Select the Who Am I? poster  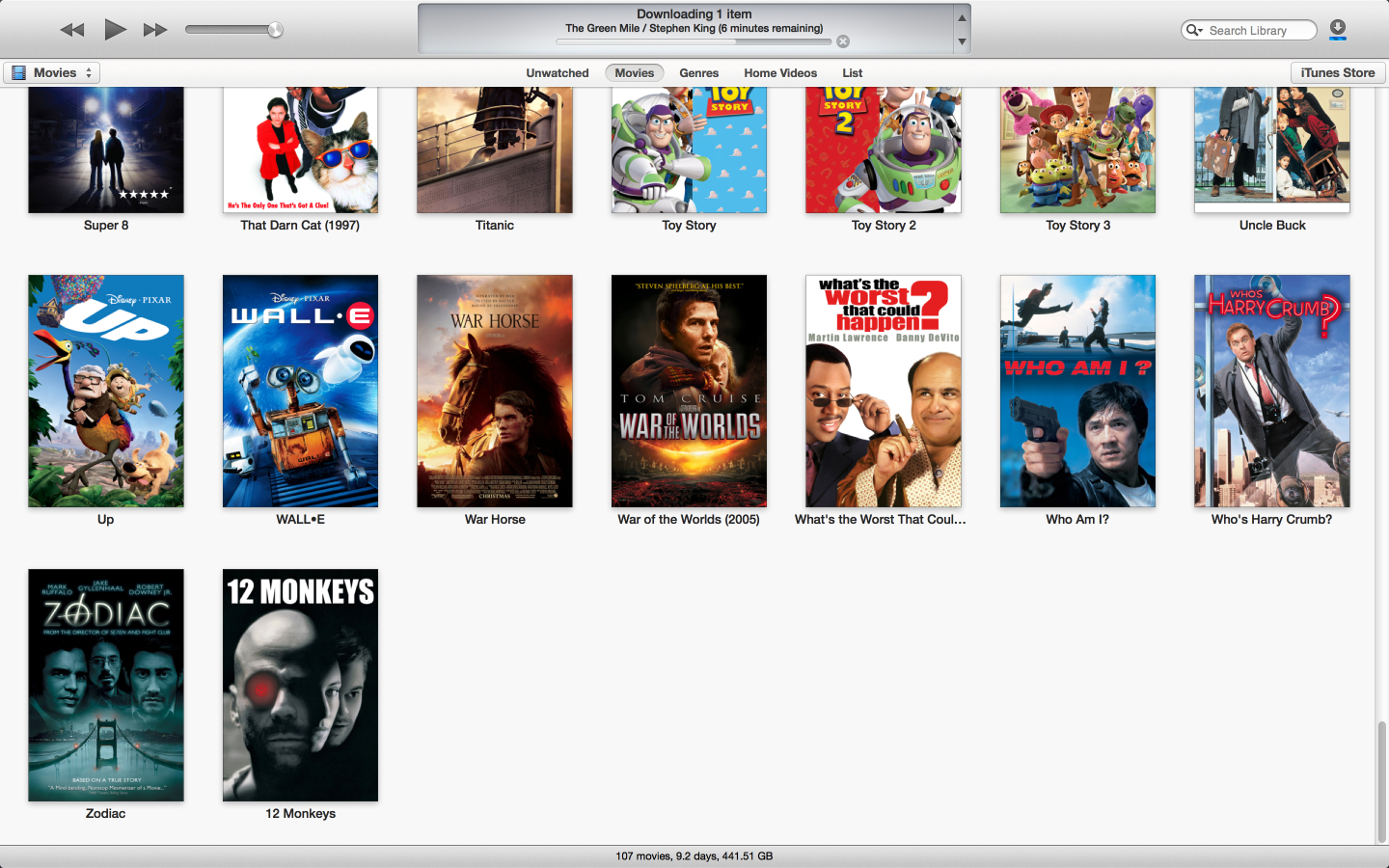point(1077,391)
